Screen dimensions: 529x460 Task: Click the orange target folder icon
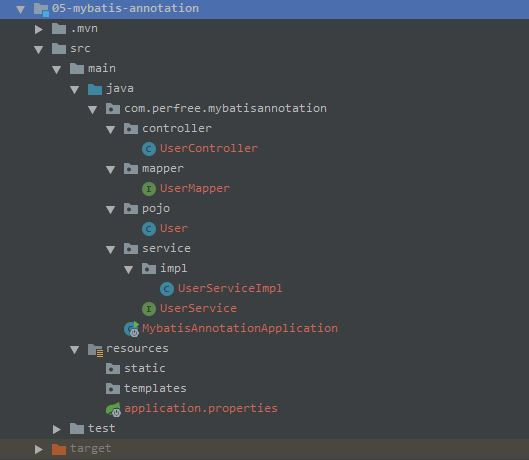click(x=59, y=449)
